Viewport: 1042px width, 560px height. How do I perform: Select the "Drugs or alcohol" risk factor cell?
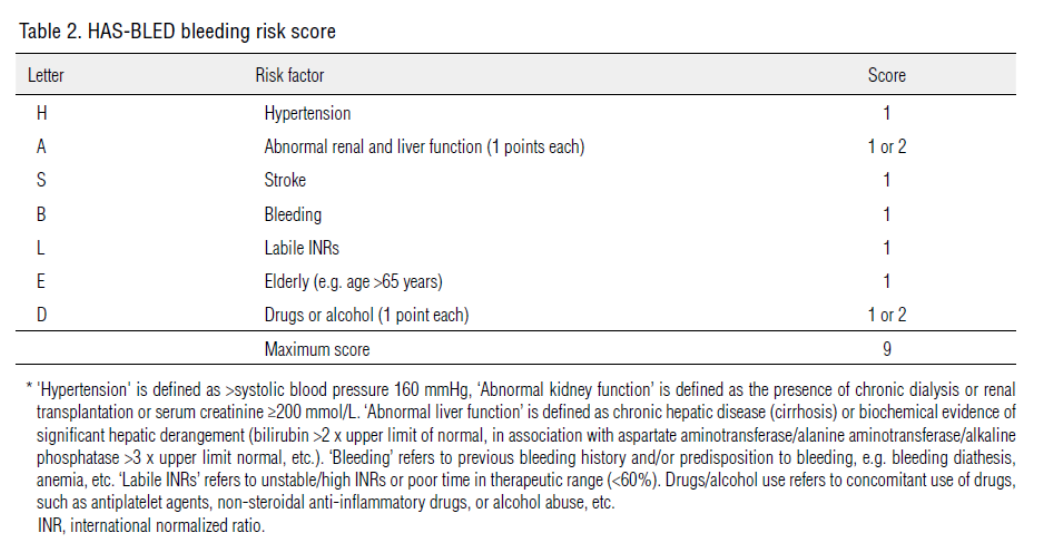point(366,316)
